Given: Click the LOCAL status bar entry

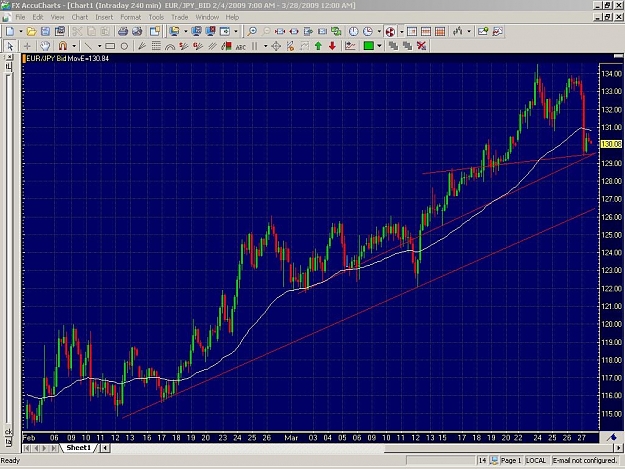Looking at the screenshot, I should (536, 461).
